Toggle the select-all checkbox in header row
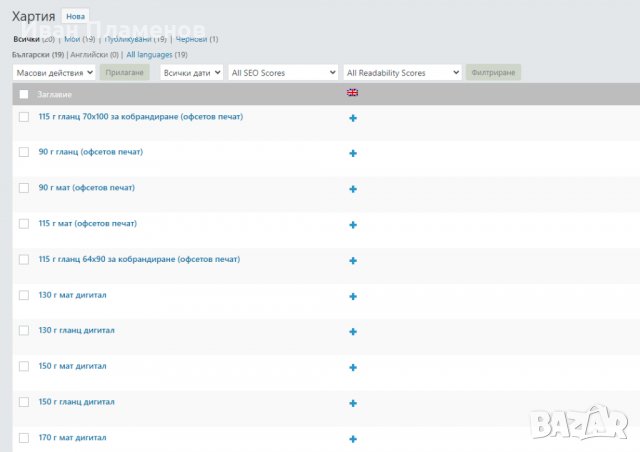 click(24, 94)
